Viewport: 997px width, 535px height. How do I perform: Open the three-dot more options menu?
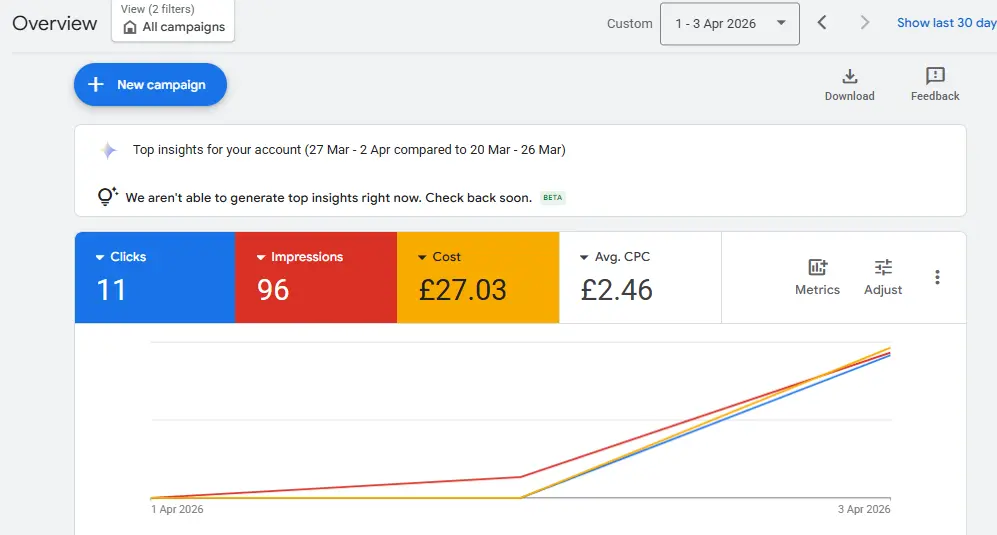937,277
